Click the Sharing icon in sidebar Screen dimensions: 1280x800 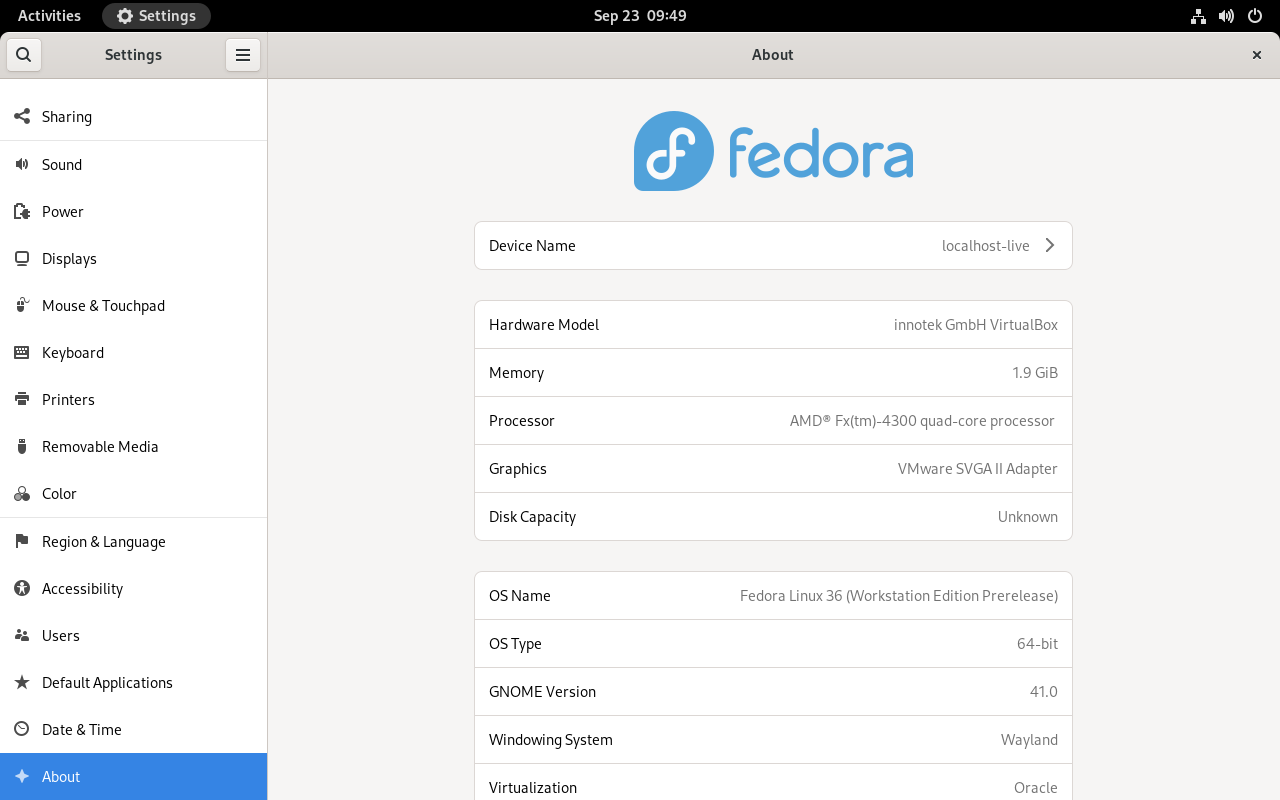pyautogui.click(x=22, y=117)
